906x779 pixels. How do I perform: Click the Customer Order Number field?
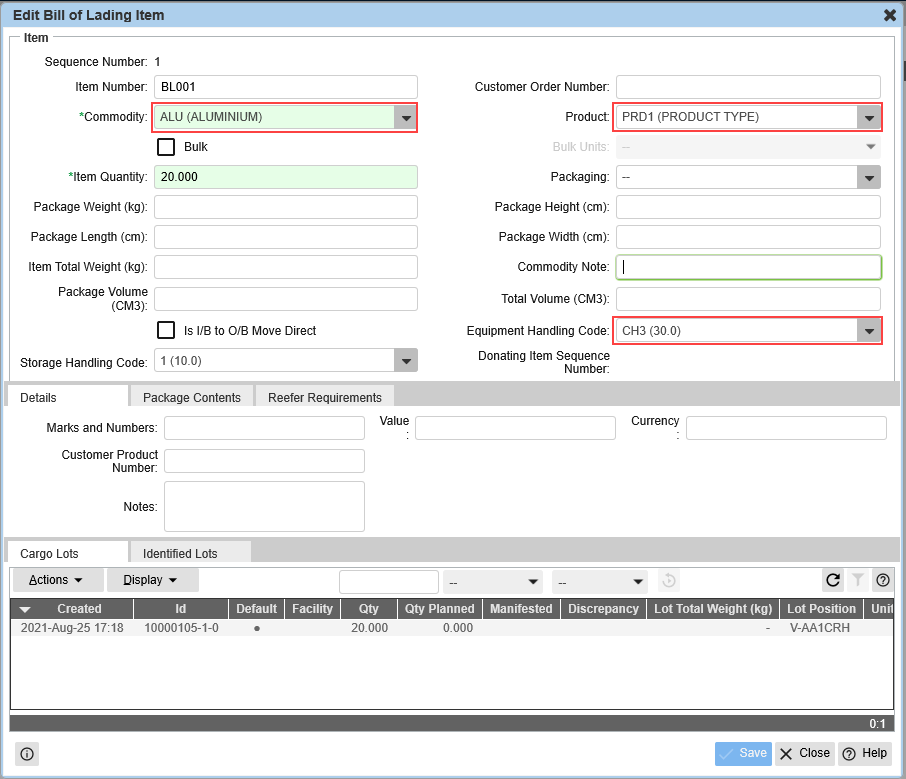748,87
